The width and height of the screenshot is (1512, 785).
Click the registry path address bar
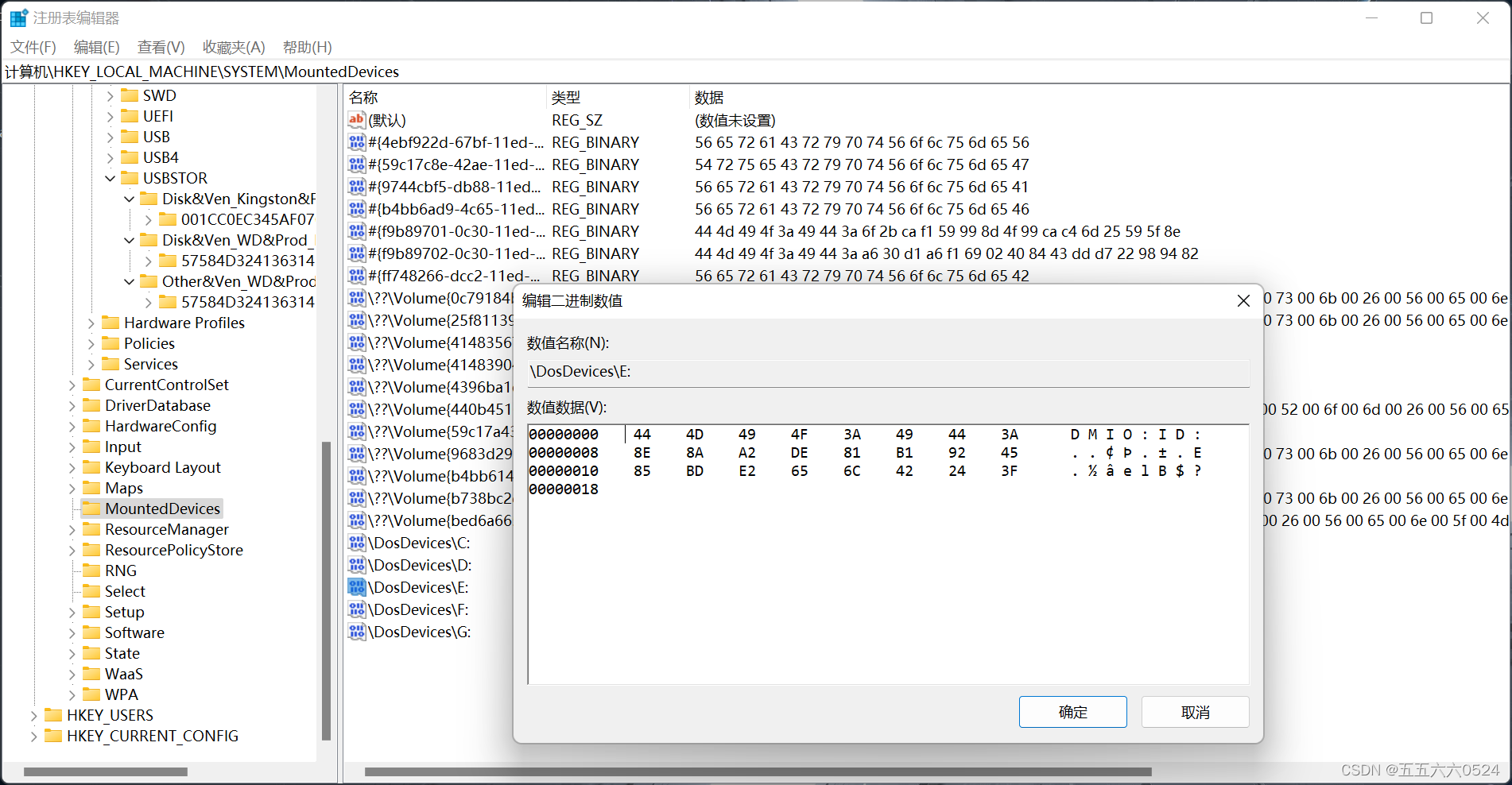point(755,72)
